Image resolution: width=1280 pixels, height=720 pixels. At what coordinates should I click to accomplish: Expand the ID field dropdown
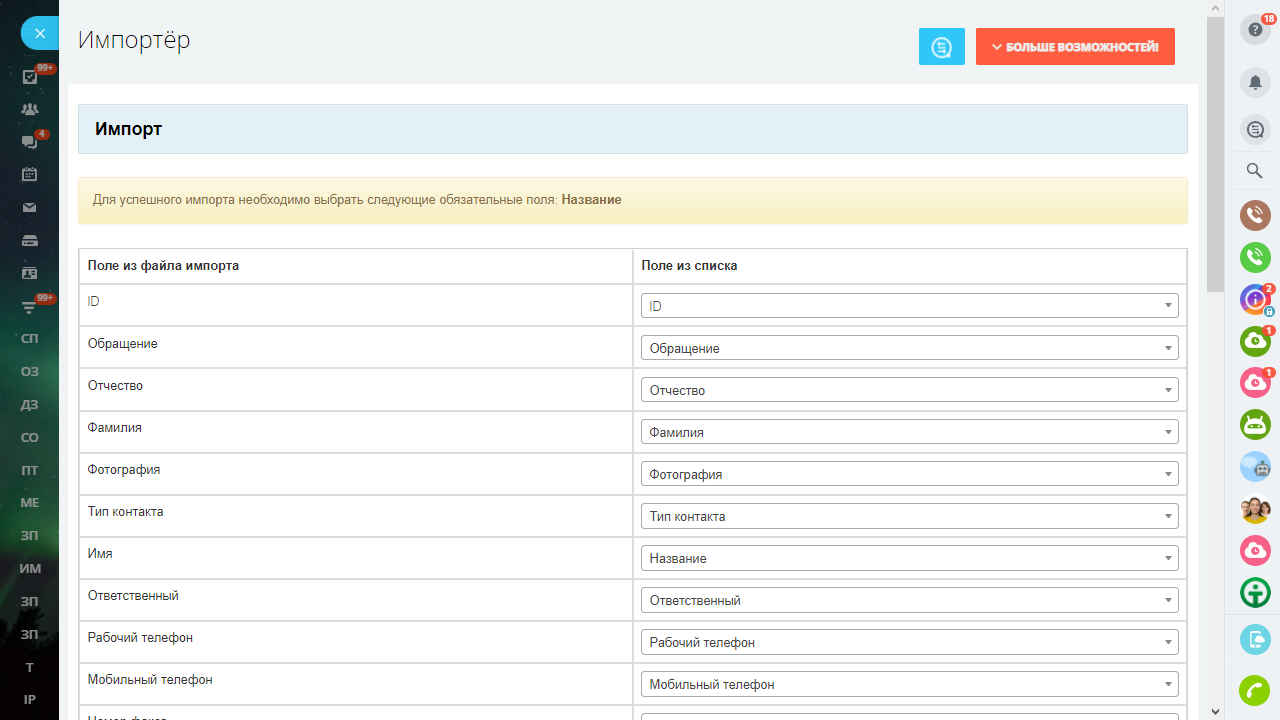point(909,306)
